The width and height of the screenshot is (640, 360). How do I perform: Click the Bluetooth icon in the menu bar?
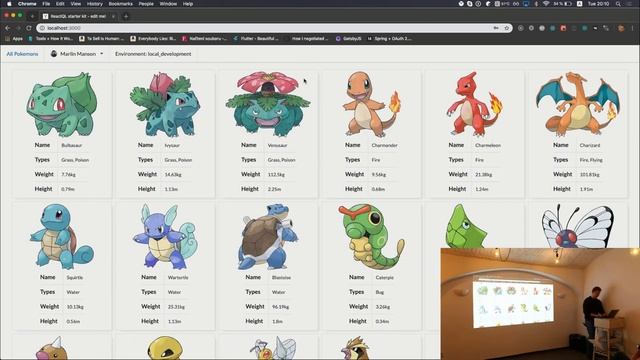536,4
